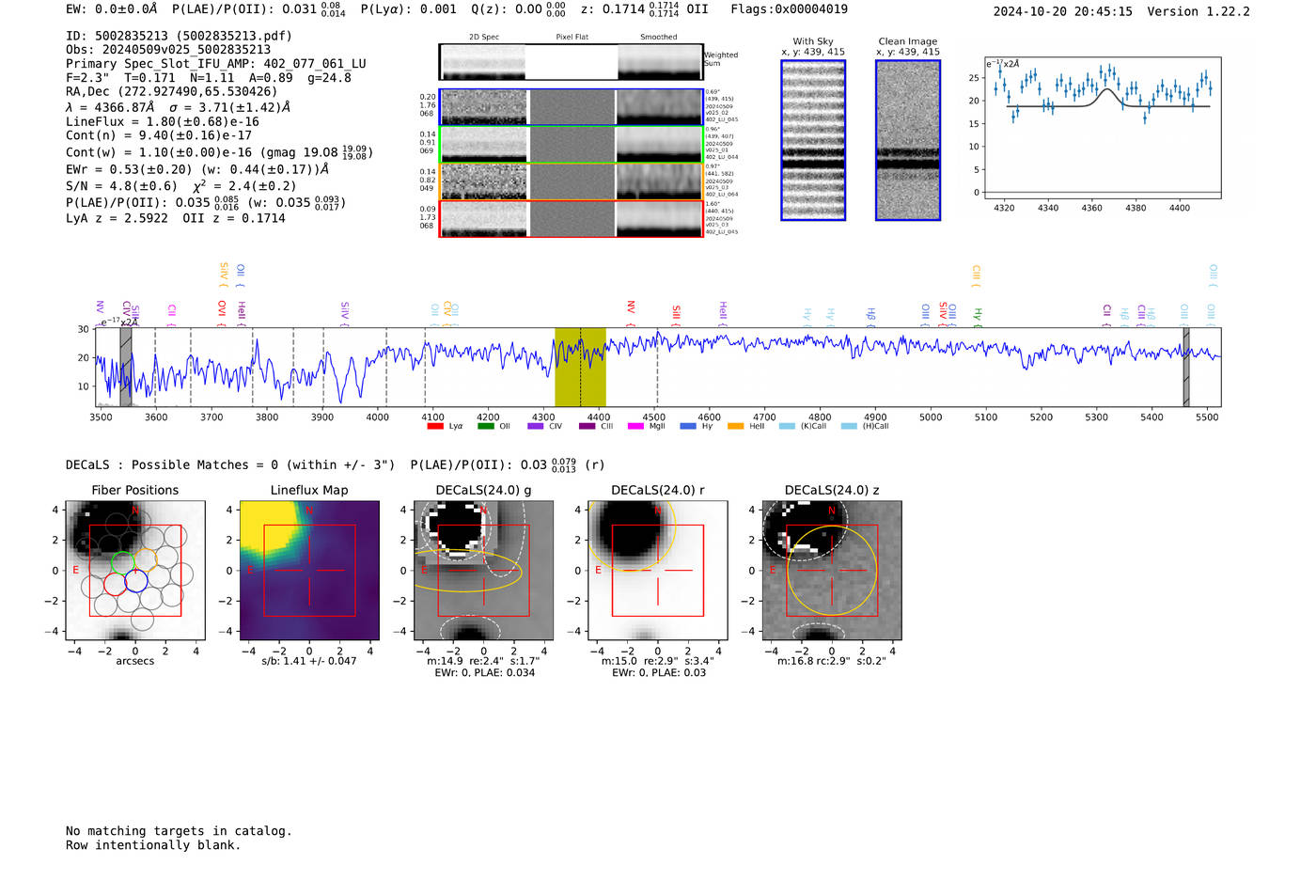Click the Primary Spec_Slot_IFU_AMP line
1316x896 pixels.
[x=216, y=64]
